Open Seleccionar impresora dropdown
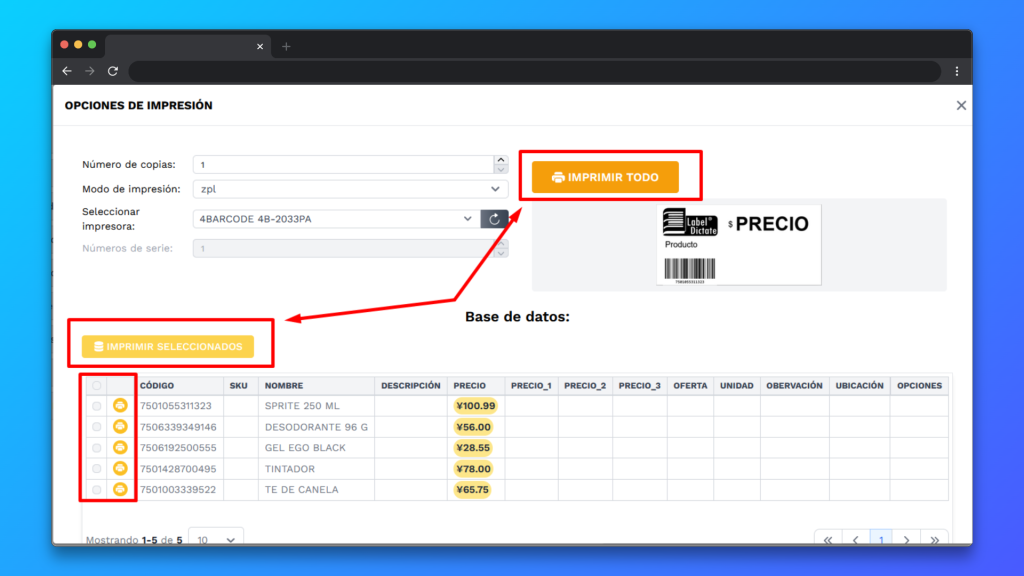 pos(336,219)
